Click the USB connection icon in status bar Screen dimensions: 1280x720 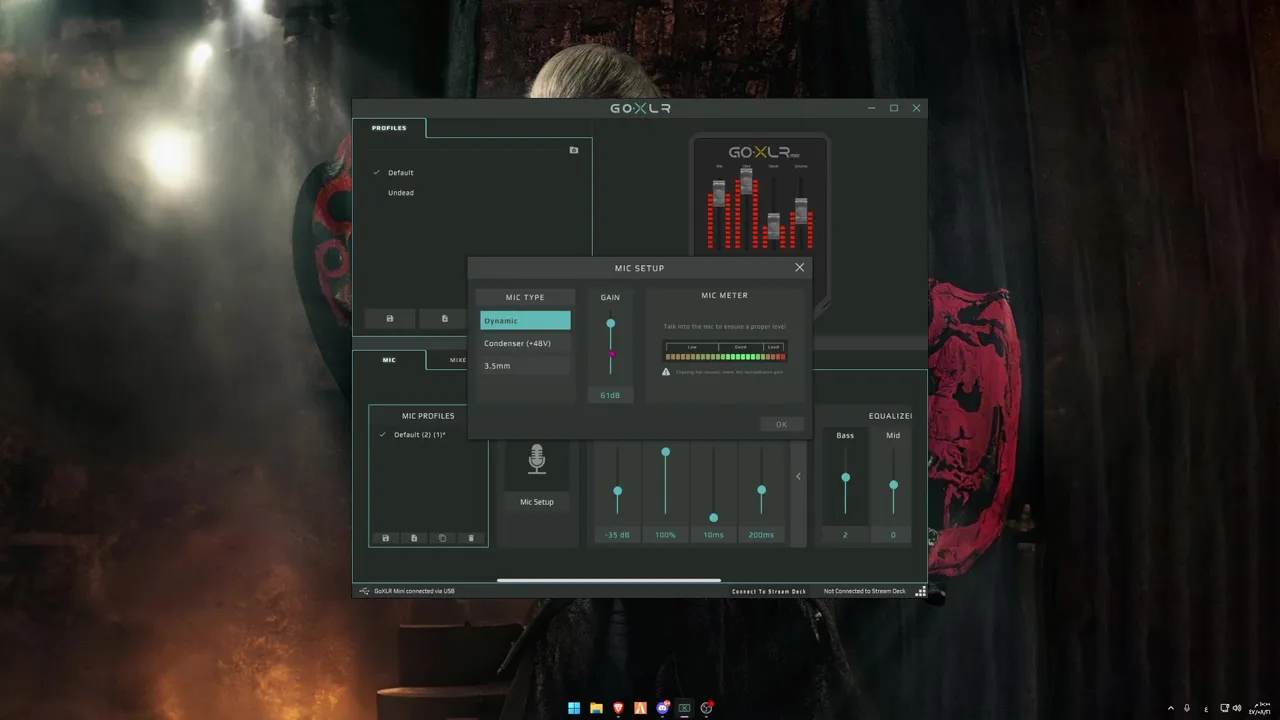click(364, 591)
